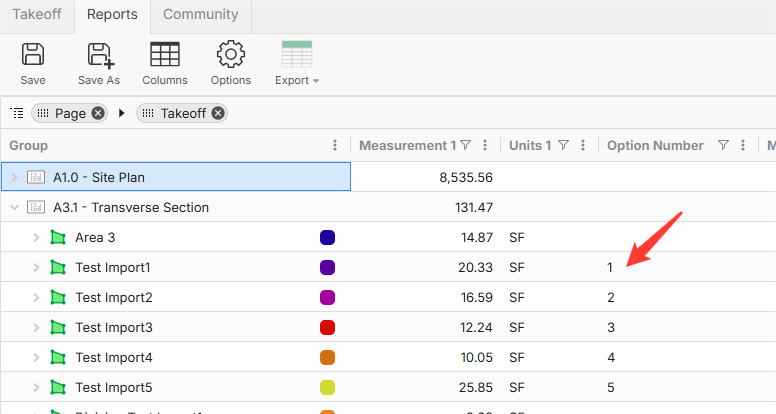Click the Measurement 1 filter icon
The width and height of the screenshot is (776, 414).
pos(465,146)
